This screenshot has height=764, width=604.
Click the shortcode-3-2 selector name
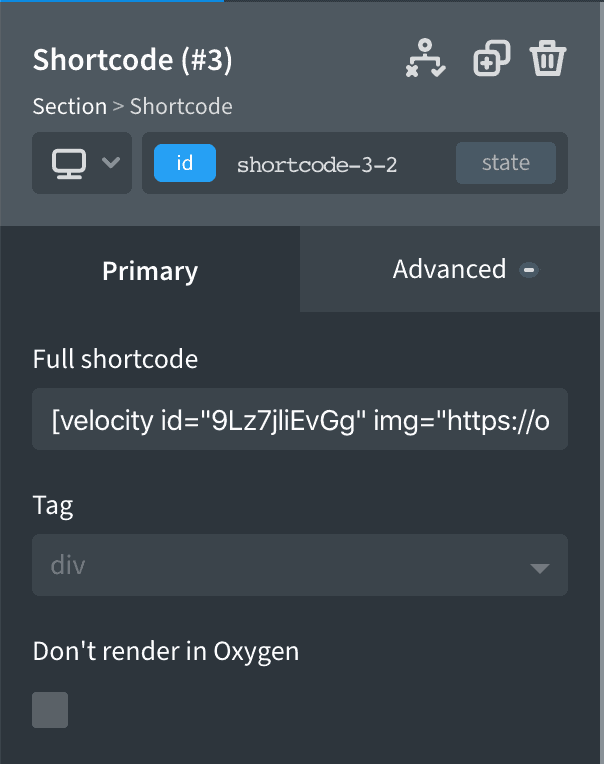(317, 164)
